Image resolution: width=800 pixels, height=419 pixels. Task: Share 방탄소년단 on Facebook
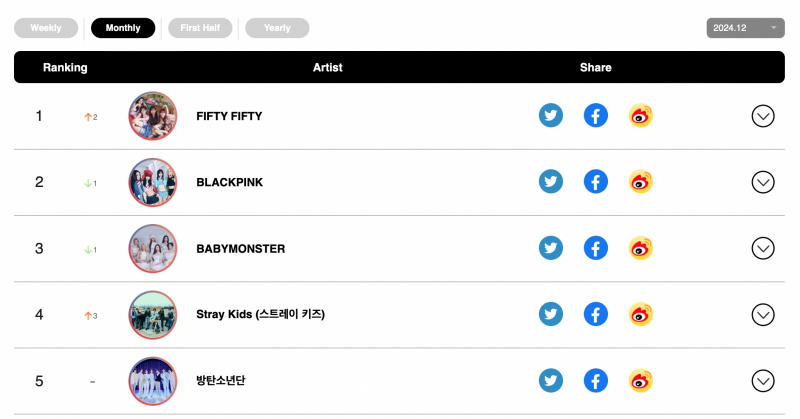point(595,381)
